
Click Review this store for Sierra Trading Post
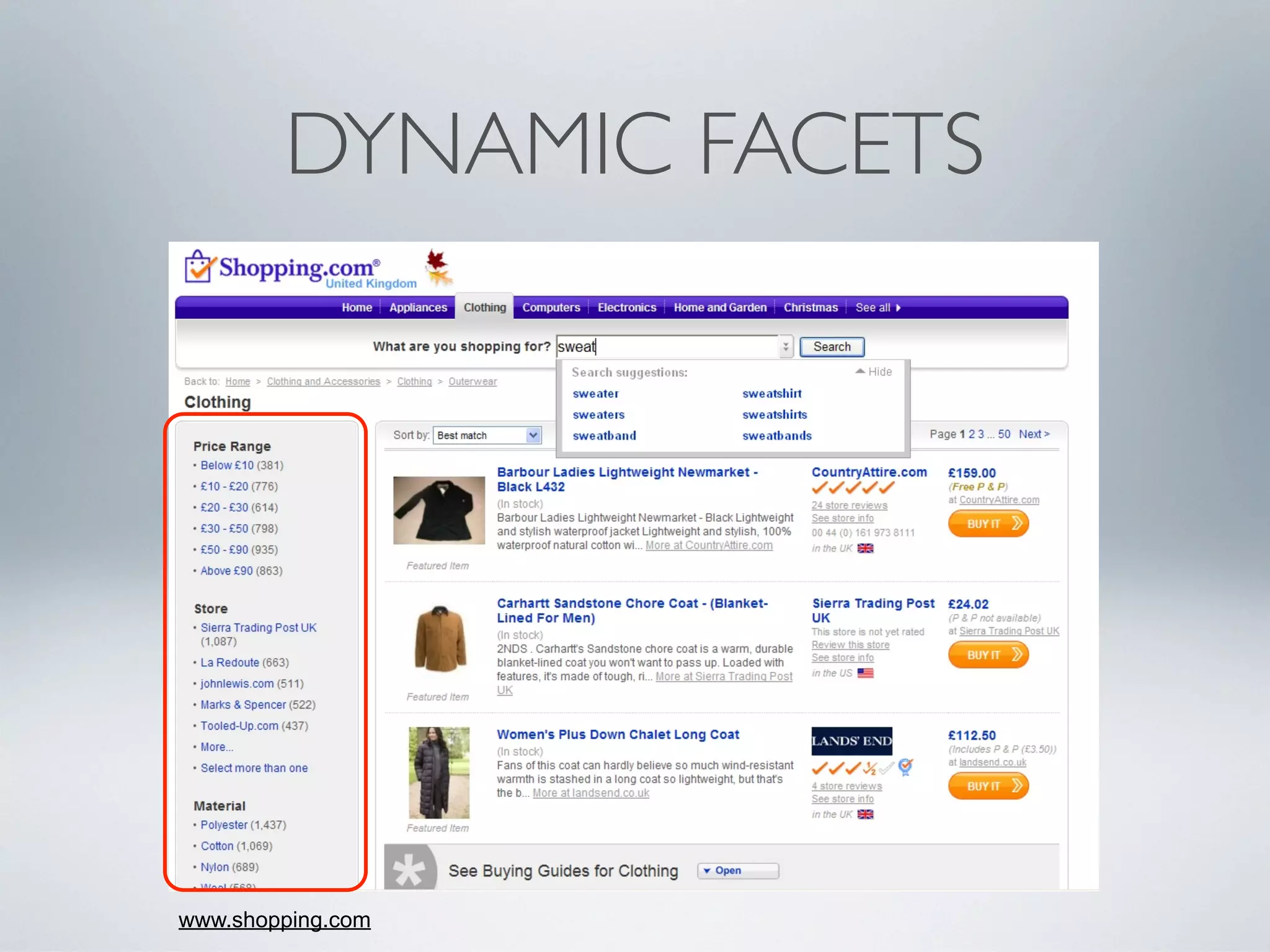tap(850, 645)
